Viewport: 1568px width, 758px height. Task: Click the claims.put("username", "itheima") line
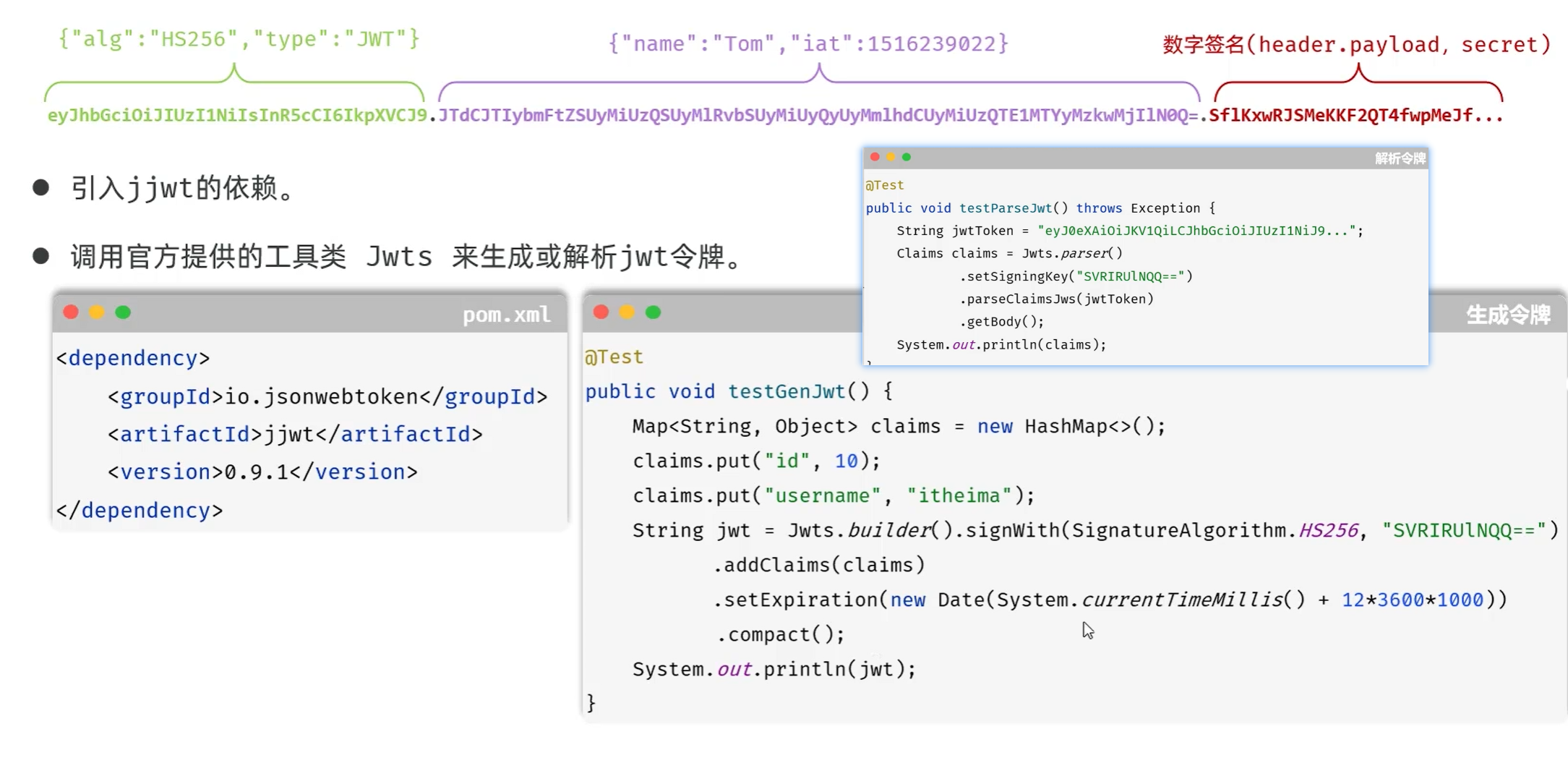click(x=834, y=495)
